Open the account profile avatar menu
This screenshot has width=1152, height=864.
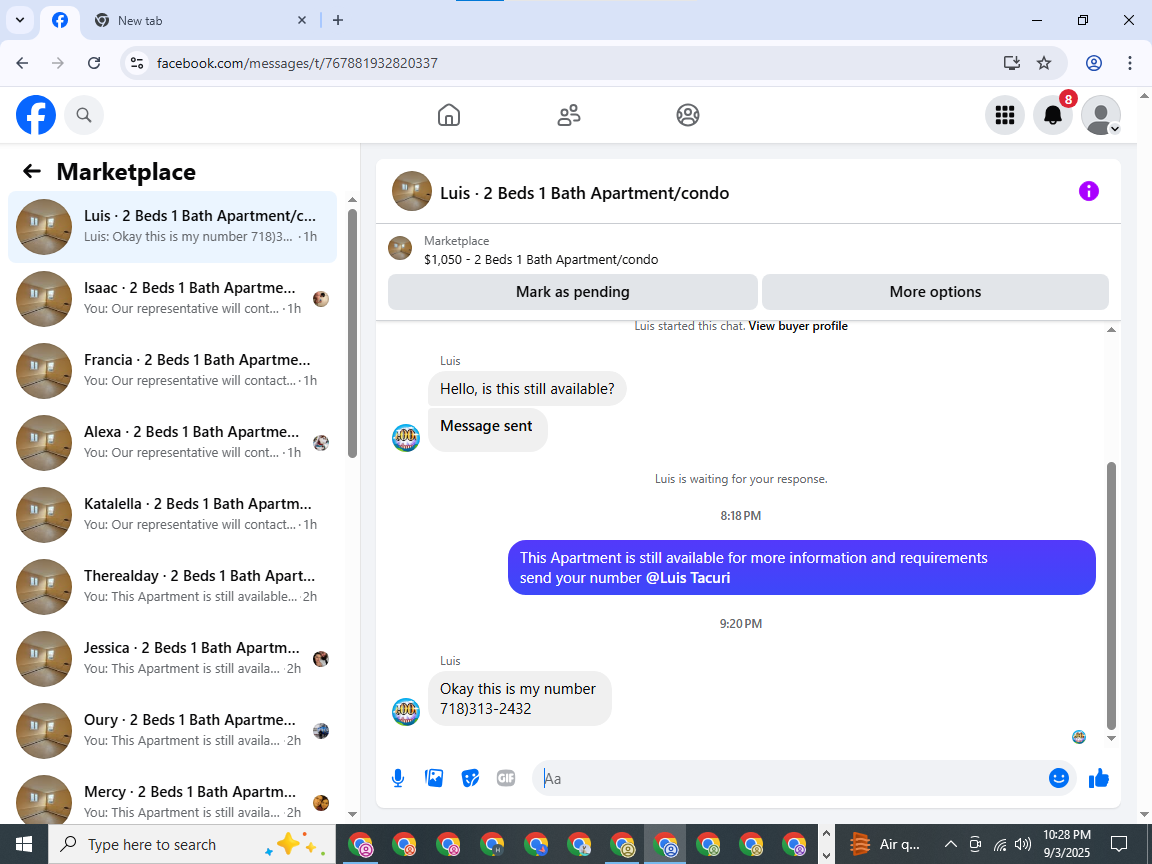click(1101, 115)
